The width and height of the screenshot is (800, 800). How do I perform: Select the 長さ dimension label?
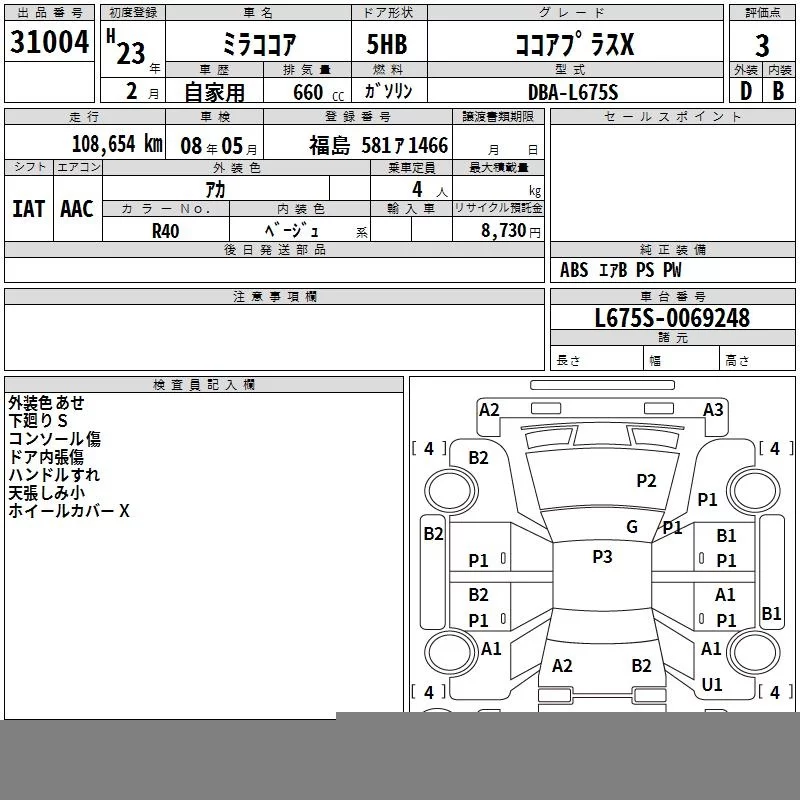[x=568, y=360]
